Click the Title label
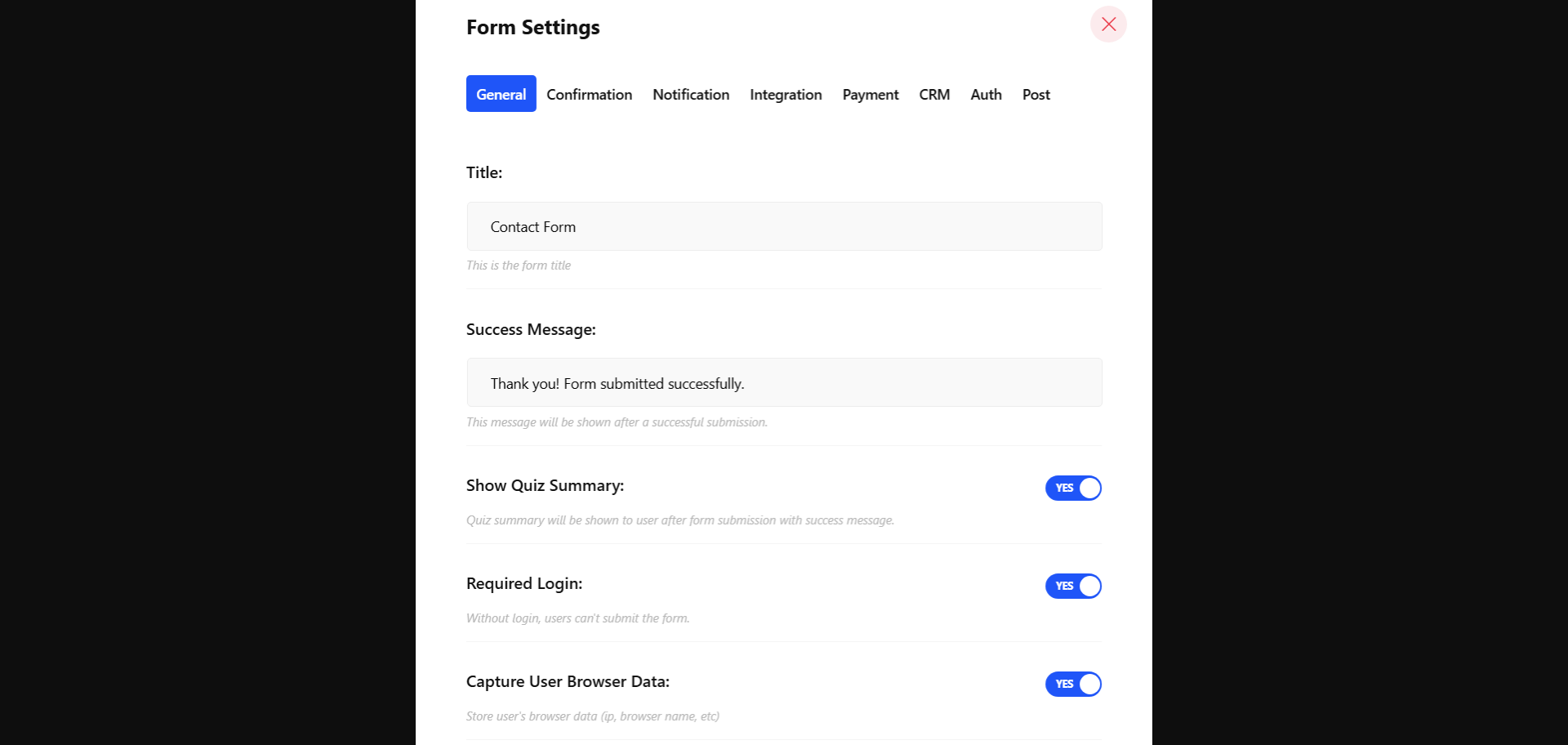Viewport: 1568px width, 745px height. [x=484, y=172]
